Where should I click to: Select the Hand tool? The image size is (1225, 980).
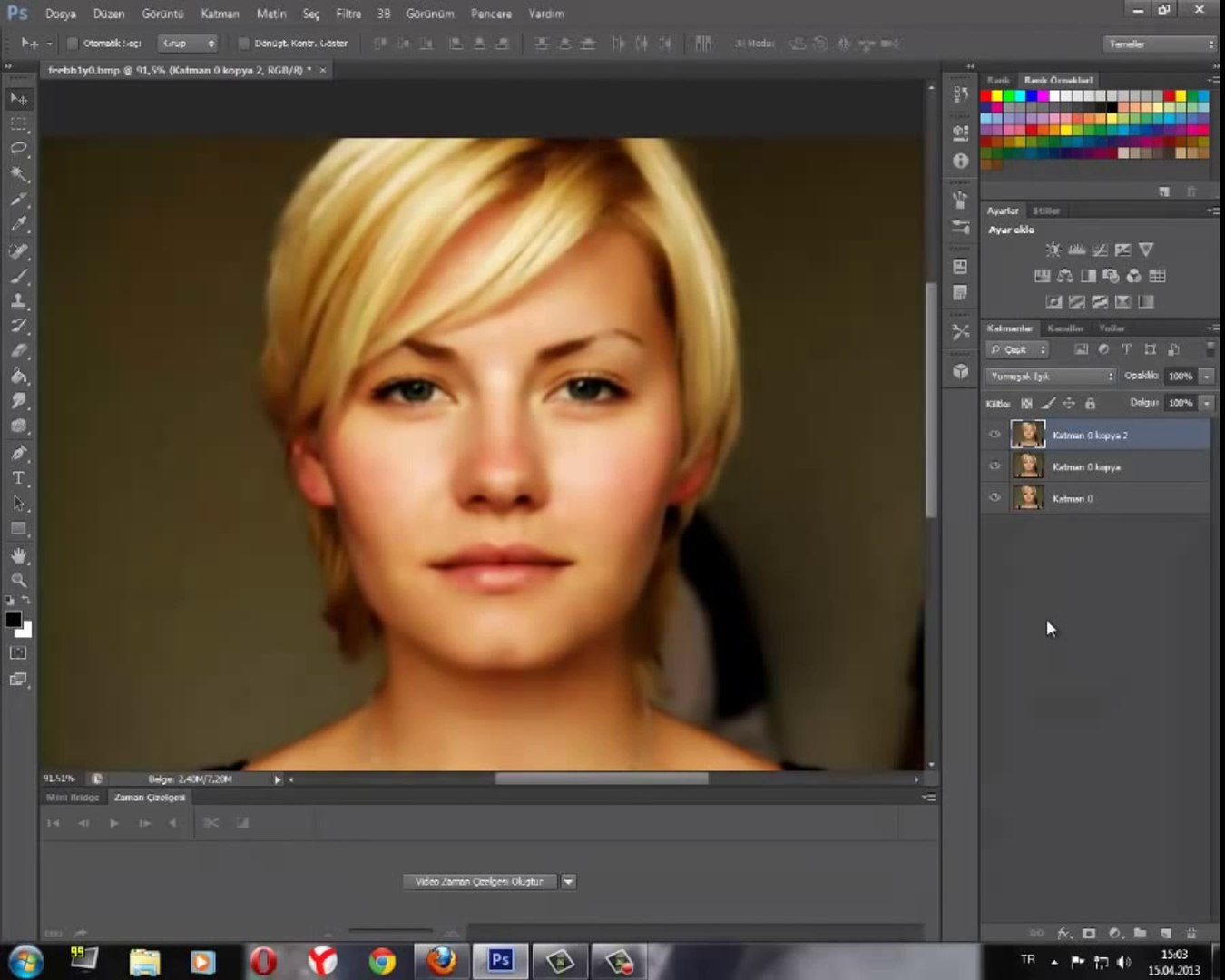coord(18,555)
